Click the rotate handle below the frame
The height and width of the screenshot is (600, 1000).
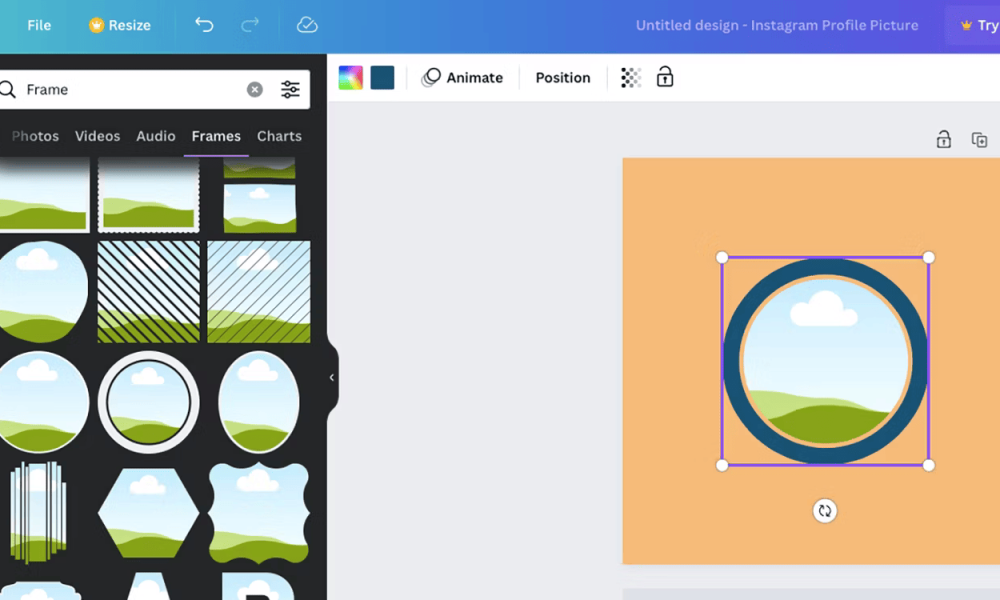point(825,511)
